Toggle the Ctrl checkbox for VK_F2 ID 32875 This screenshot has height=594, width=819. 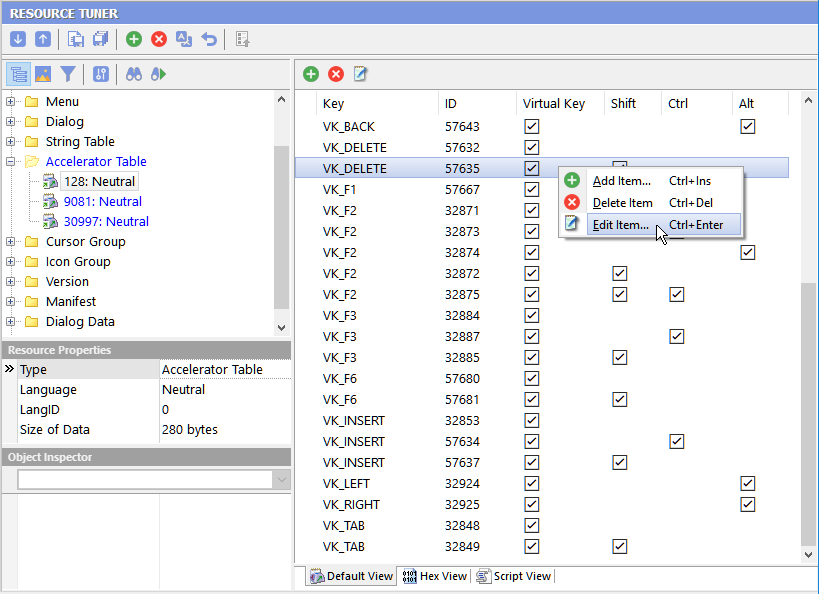click(676, 294)
